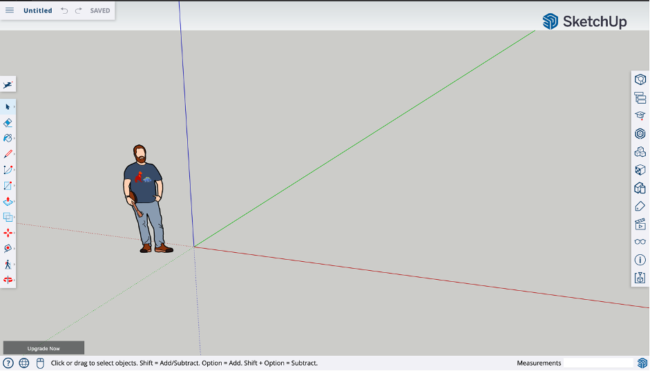Select the Orbit tool
650x371 pixels.
coord(7,280)
